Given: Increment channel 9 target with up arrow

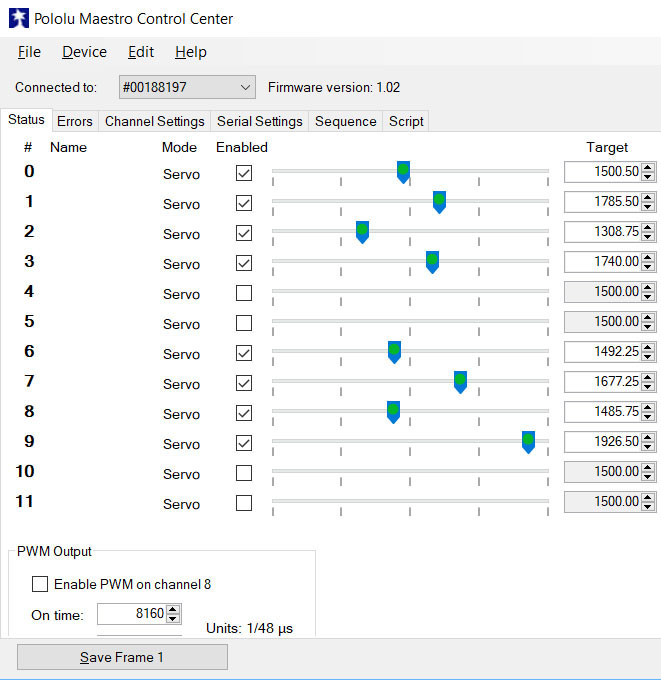Looking at the screenshot, I should point(648,437).
